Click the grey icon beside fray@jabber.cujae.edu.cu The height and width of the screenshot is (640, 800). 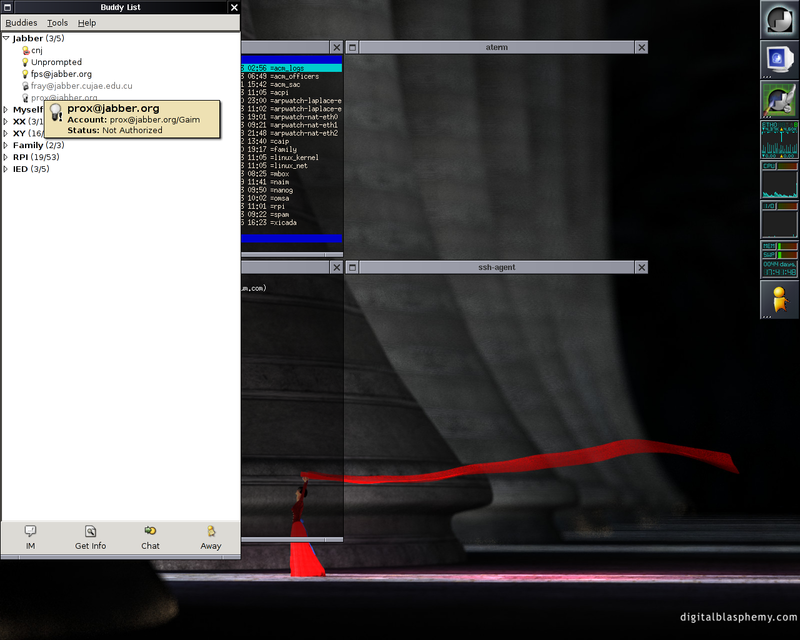[25, 86]
